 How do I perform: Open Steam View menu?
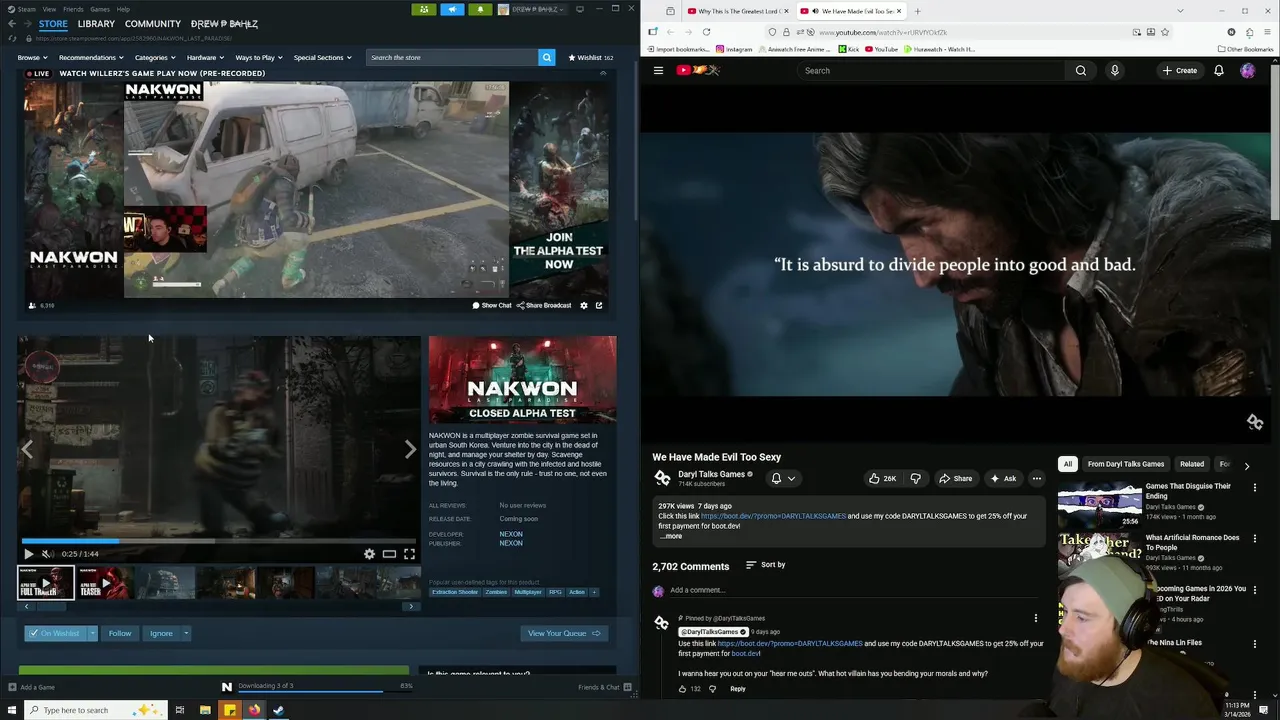[x=49, y=9]
